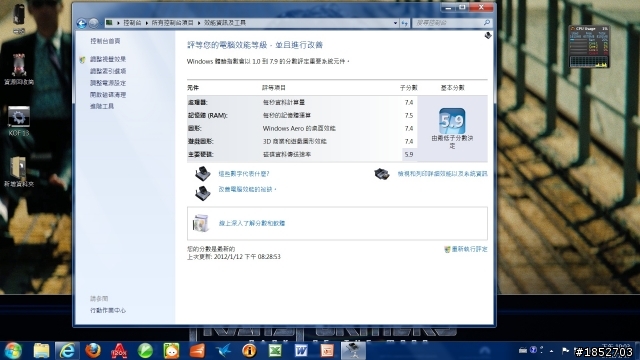640x360 pixels.
Task: Open Windows Explorer from the taskbar
Action: tap(41, 351)
